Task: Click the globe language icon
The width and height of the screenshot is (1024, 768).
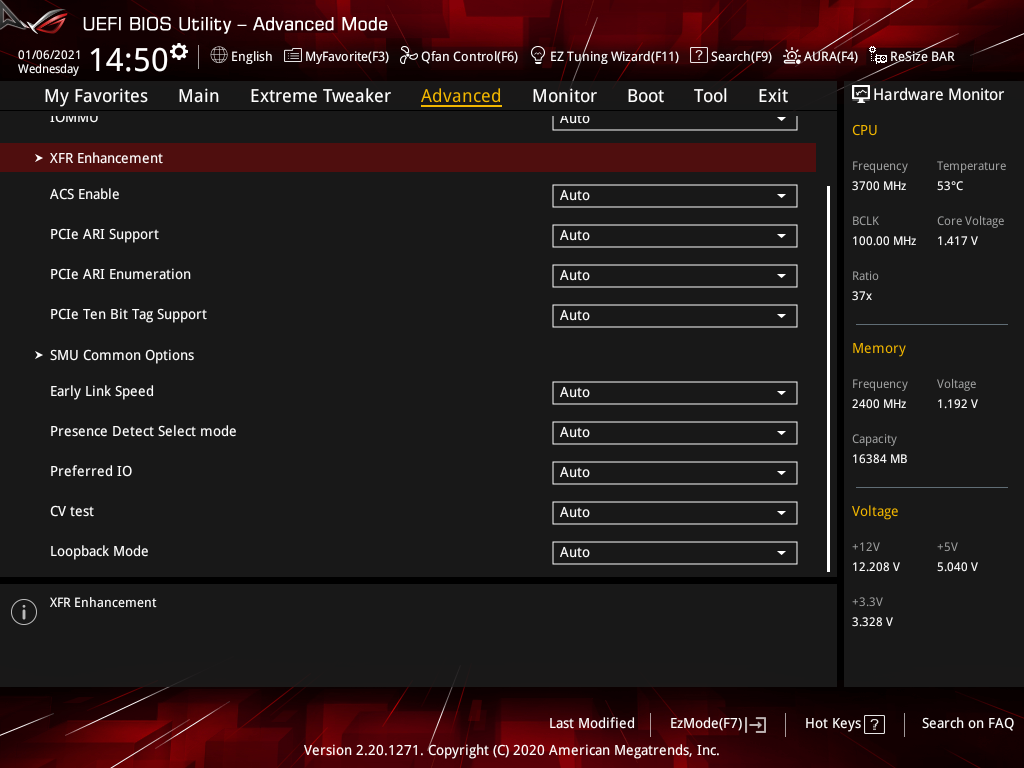Action: click(x=219, y=55)
